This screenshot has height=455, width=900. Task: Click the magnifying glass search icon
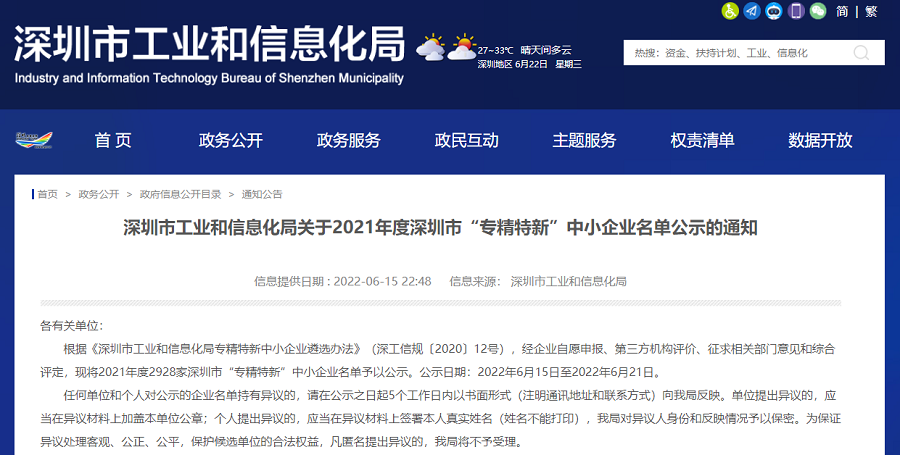(x=861, y=53)
